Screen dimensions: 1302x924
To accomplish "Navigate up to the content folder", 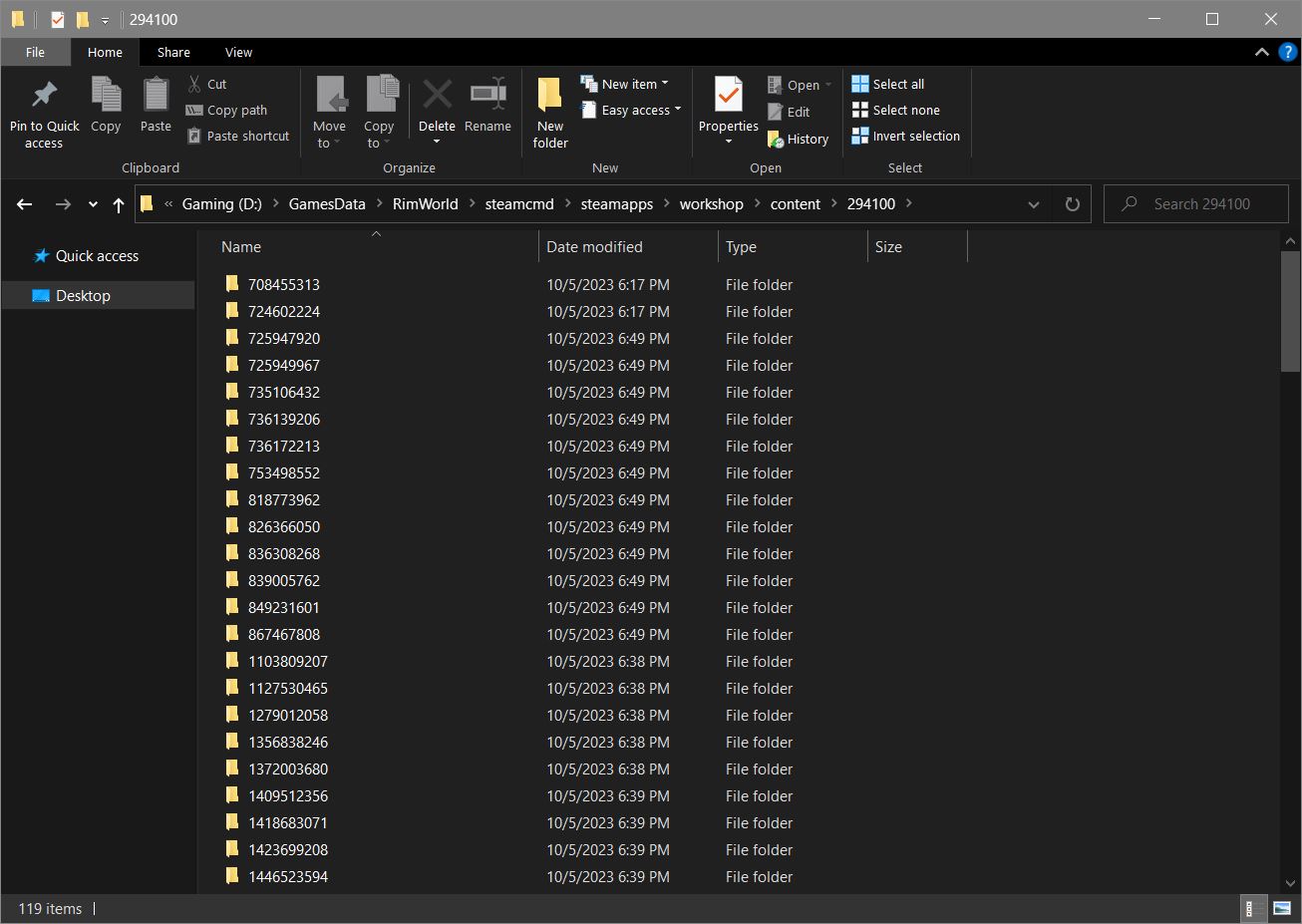I will (x=795, y=203).
